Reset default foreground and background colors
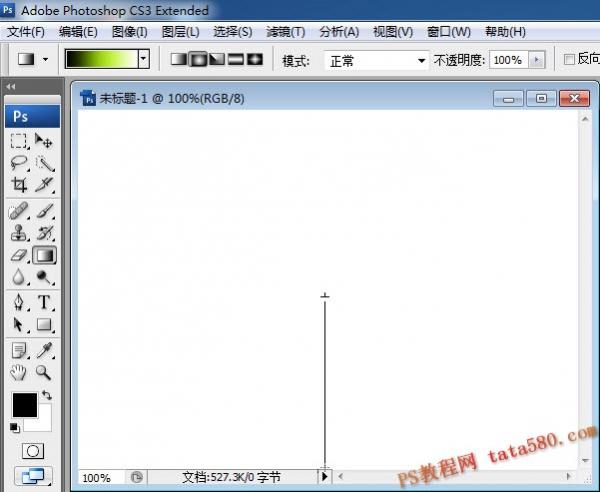This screenshot has height=492, width=600. (15, 427)
